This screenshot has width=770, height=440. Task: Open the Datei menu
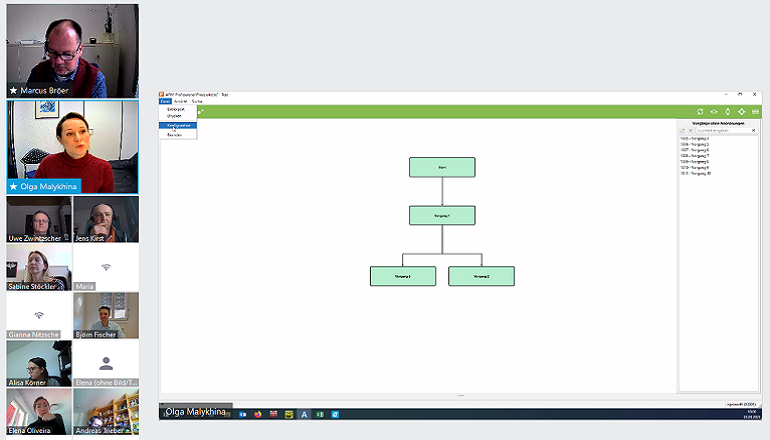pyautogui.click(x=165, y=101)
